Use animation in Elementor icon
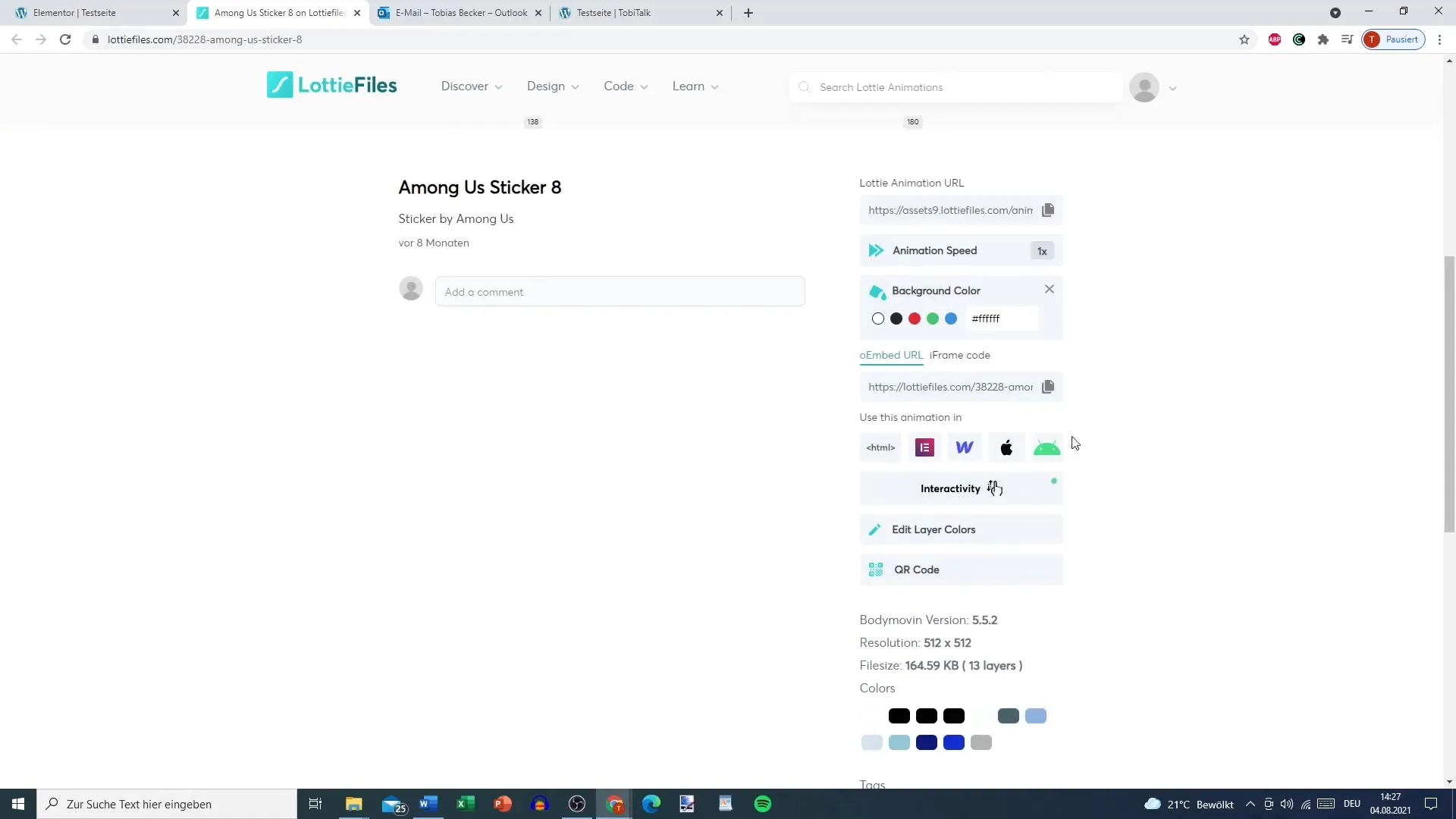This screenshot has height=819, width=1456. 924,447
